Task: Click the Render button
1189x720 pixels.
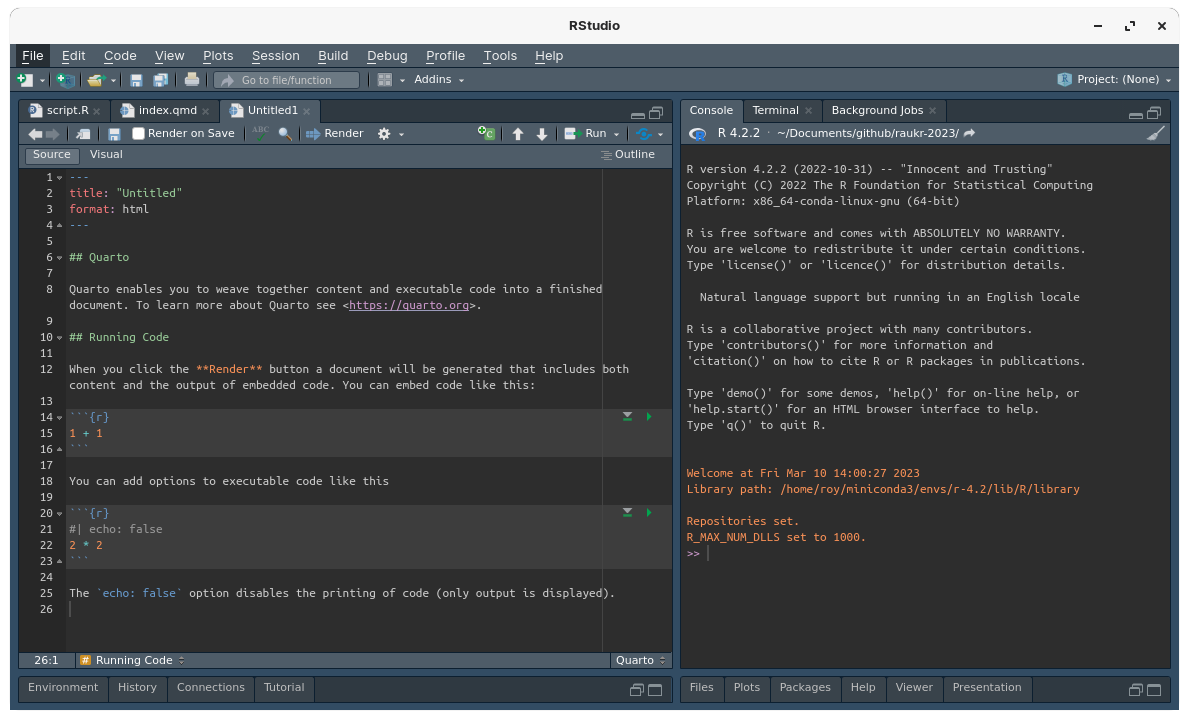Action: (335, 134)
